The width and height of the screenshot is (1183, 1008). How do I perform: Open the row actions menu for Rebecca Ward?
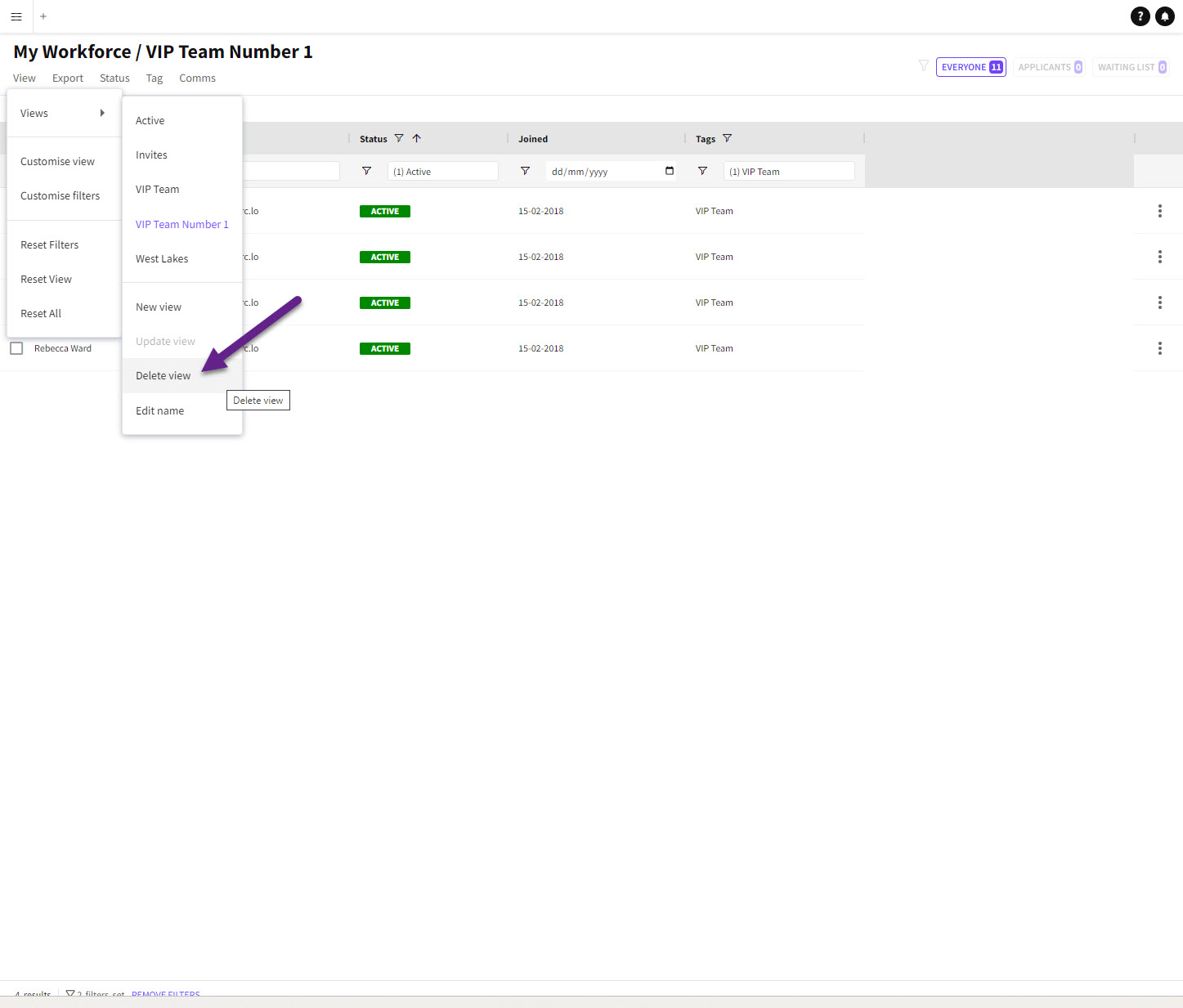point(1159,349)
